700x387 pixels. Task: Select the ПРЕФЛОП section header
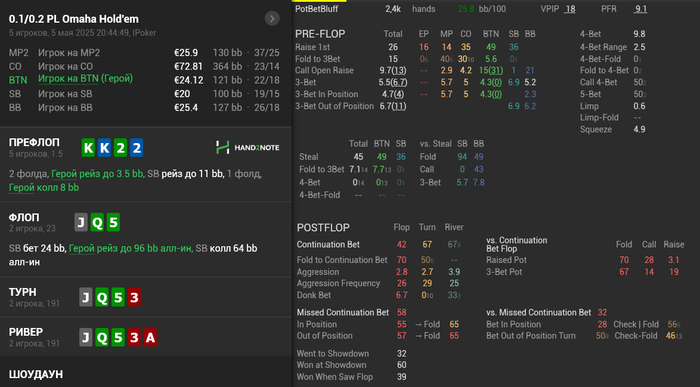(34, 142)
